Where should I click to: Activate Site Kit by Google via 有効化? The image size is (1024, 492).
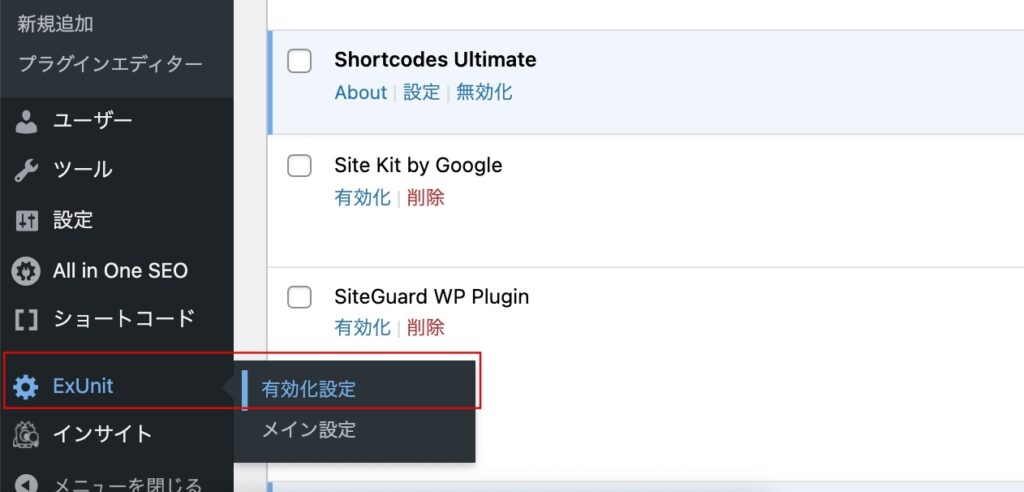tap(362, 197)
